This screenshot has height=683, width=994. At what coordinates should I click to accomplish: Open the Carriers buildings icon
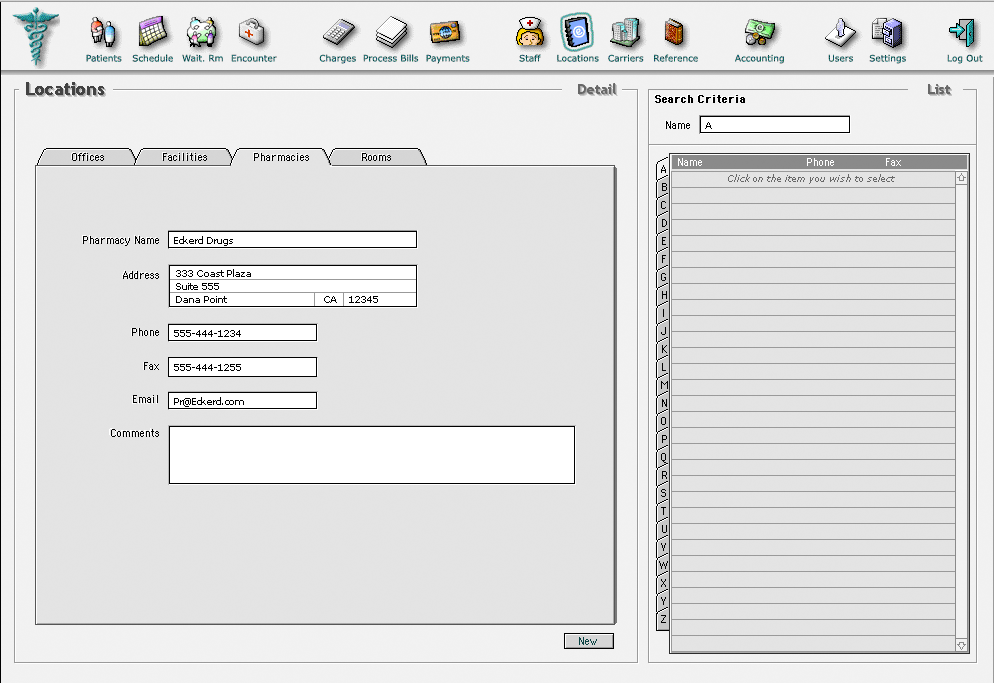point(625,32)
